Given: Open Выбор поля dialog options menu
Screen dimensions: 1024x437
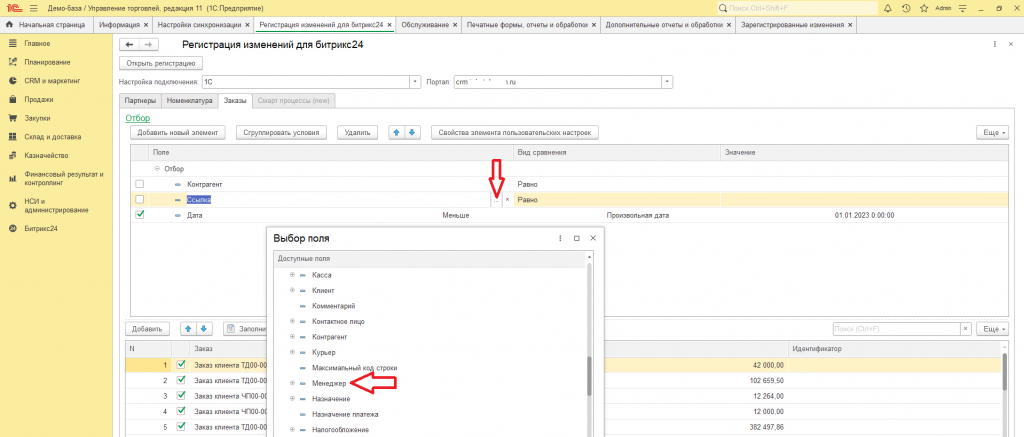Looking at the screenshot, I should tap(560, 238).
